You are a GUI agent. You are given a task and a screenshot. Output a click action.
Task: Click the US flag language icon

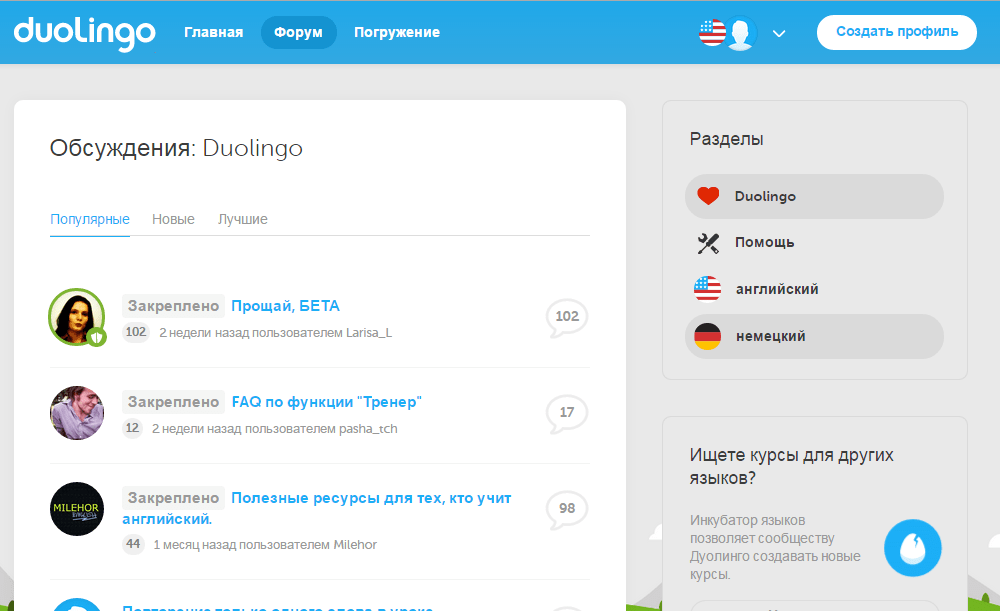(712, 33)
